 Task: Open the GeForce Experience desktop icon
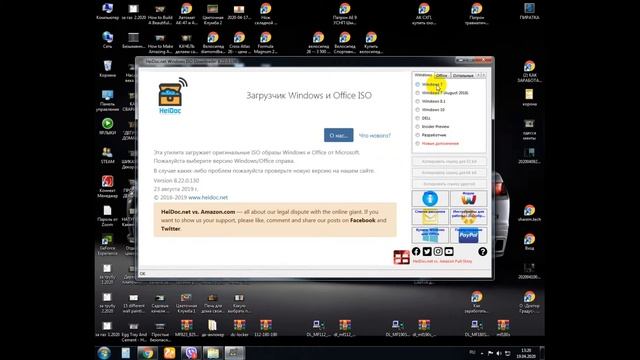(x=107, y=244)
